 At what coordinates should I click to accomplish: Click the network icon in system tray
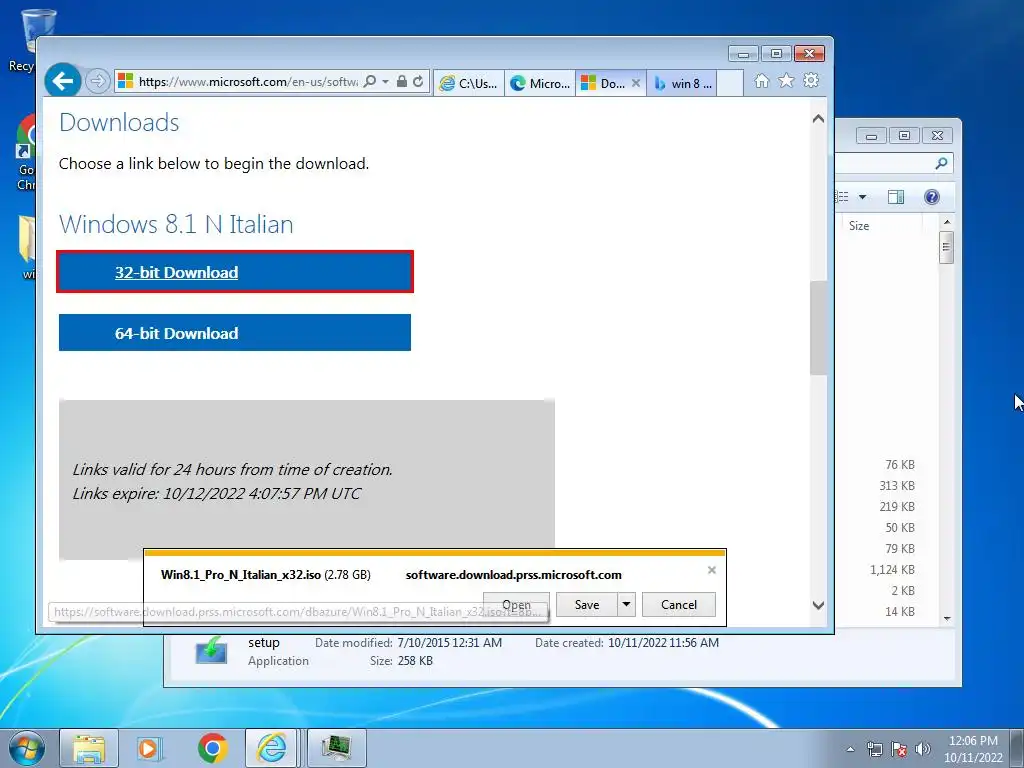point(874,749)
